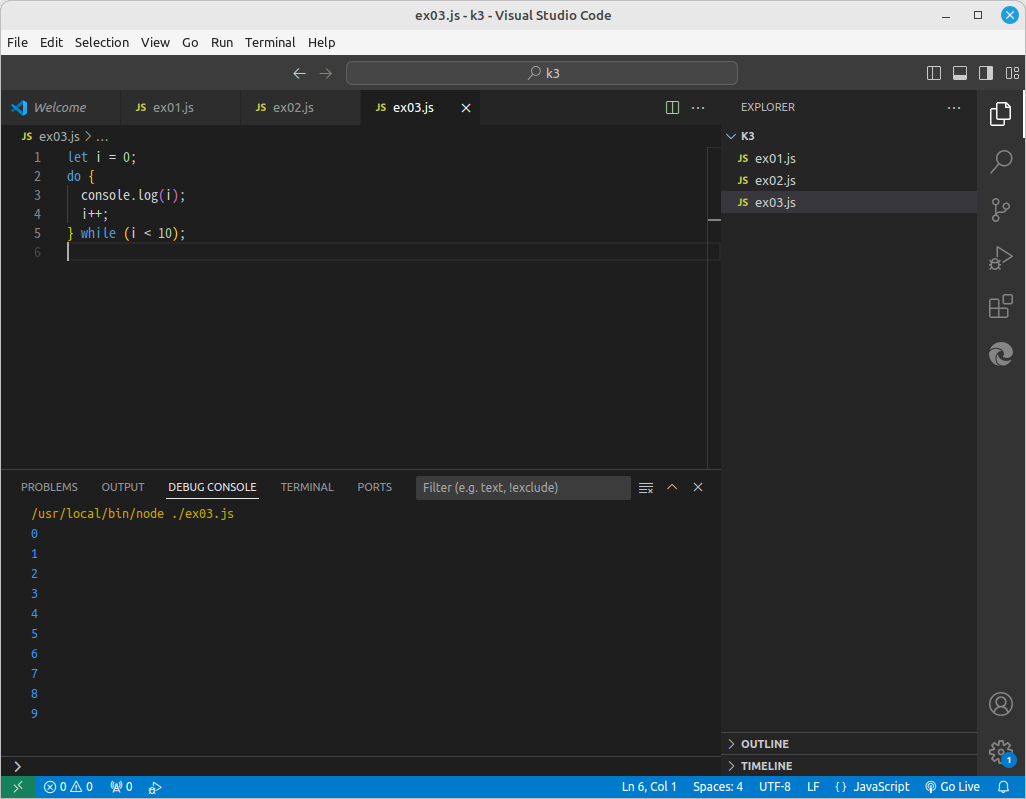Switch to the ex02.js editor tab
The width and height of the screenshot is (1026, 799).
[x=300, y=108]
